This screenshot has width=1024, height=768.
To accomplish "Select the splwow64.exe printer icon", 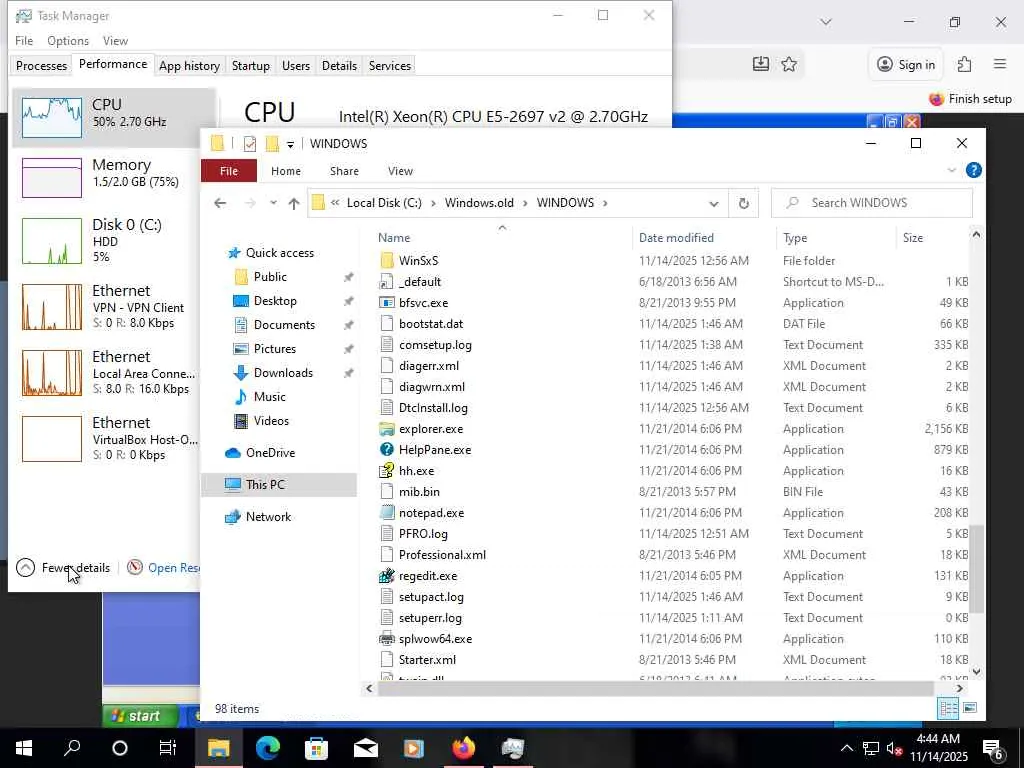I will click(x=387, y=639).
